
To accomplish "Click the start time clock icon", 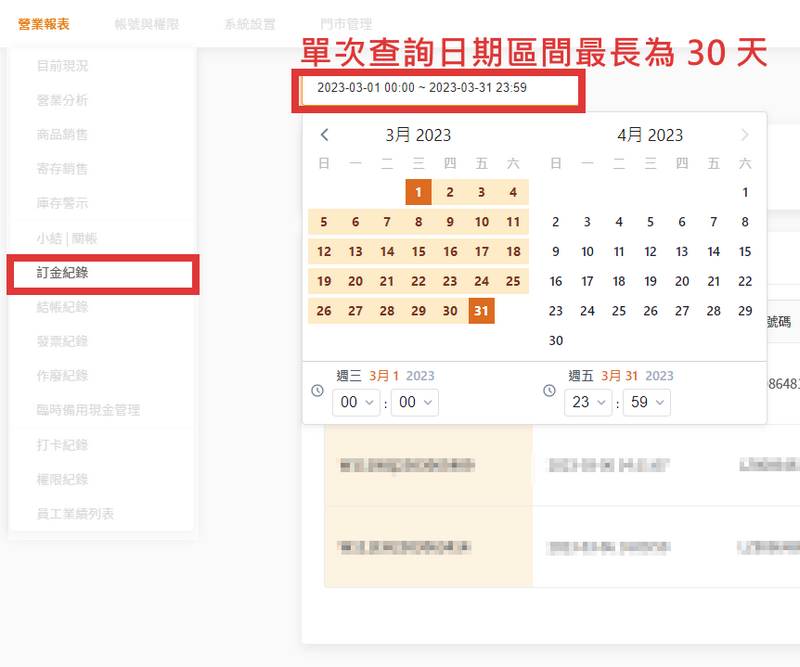I will click(x=318, y=390).
